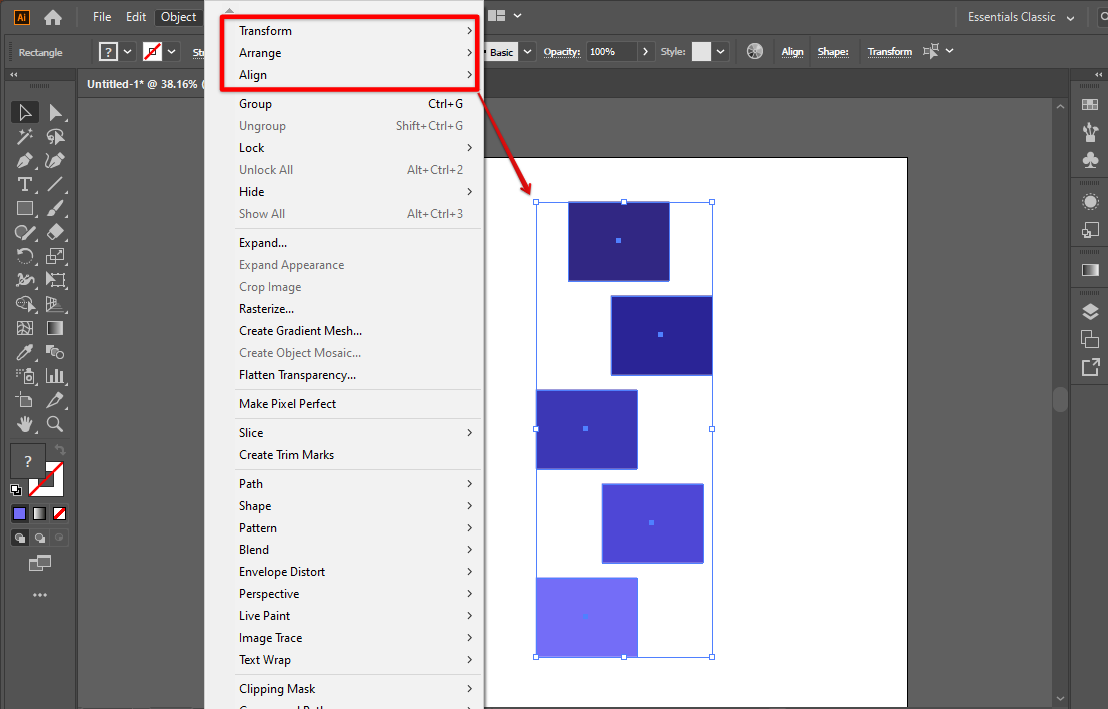Choose the Rectangle tool
1108x709 pixels.
[24, 207]
